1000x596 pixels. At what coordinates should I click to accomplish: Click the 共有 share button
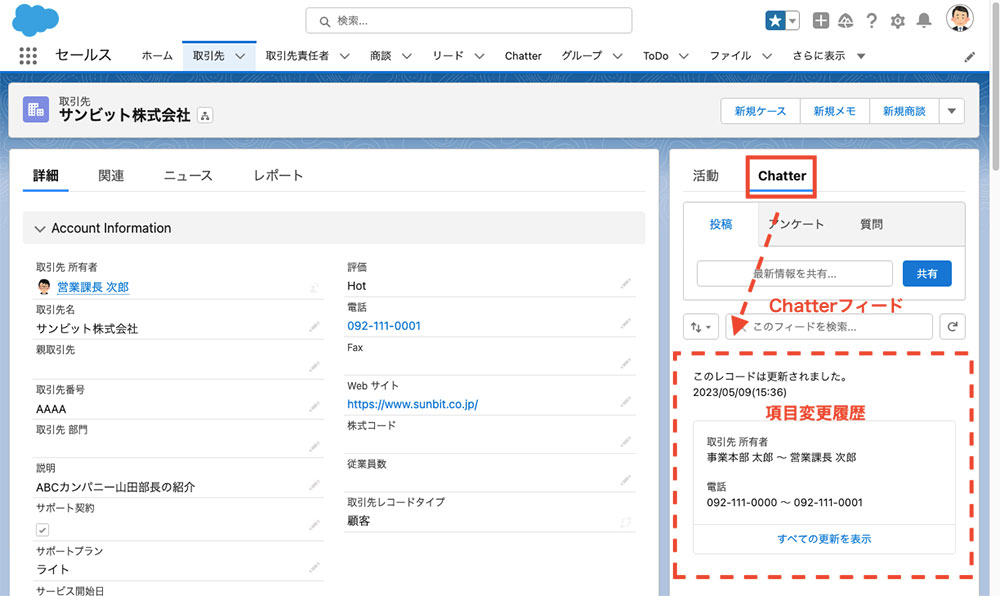pyautogui.click(x=927, y=273)
